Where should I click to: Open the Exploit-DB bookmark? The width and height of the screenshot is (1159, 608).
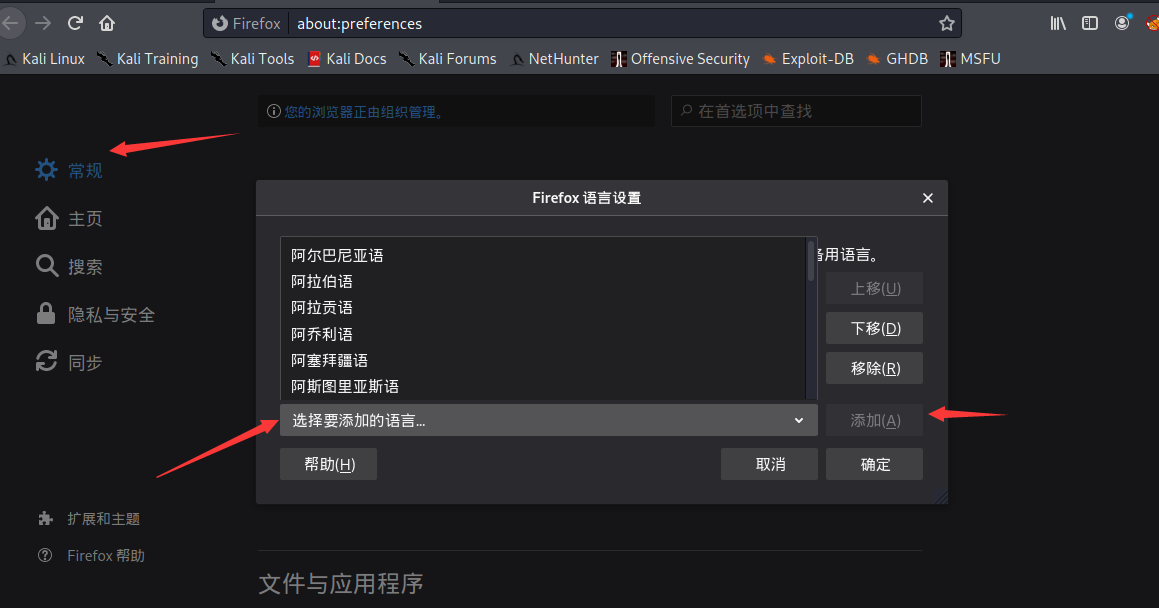click(x=808, y=59)
